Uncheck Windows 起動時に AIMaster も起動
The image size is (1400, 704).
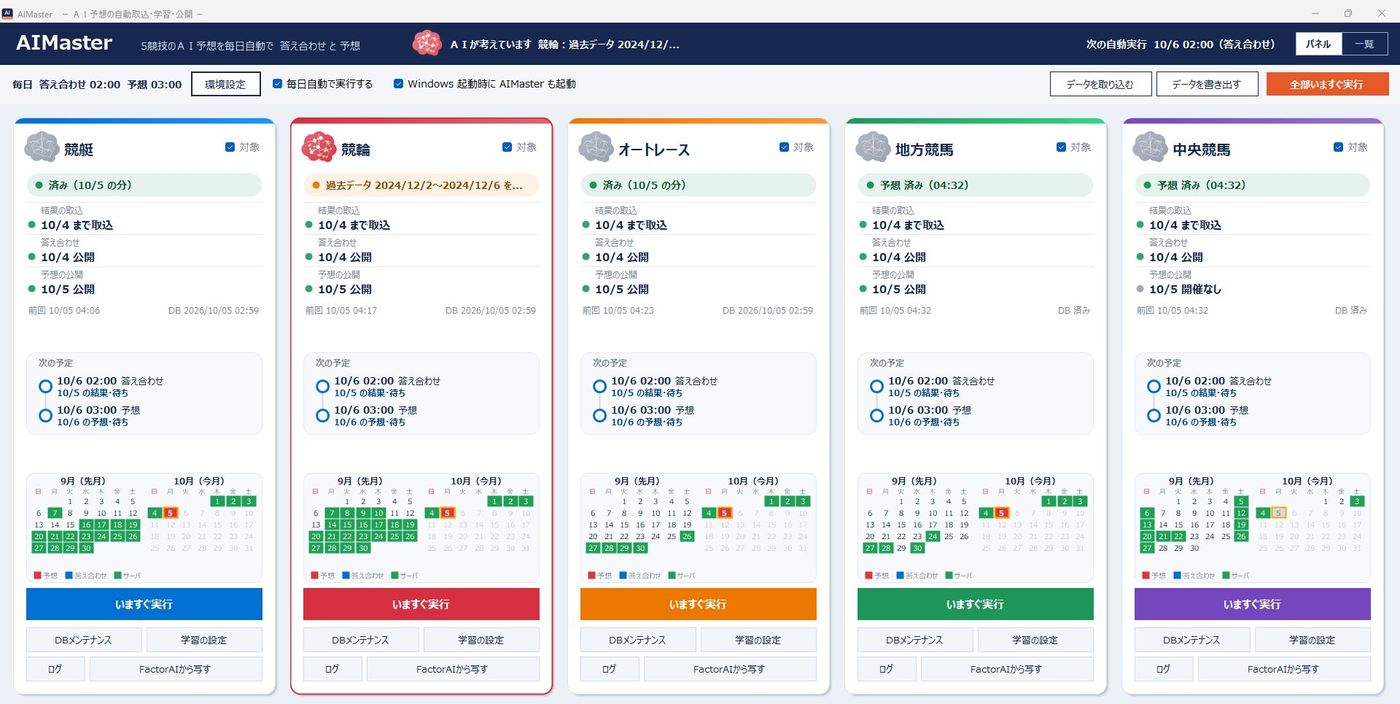[x=399, y=84]
